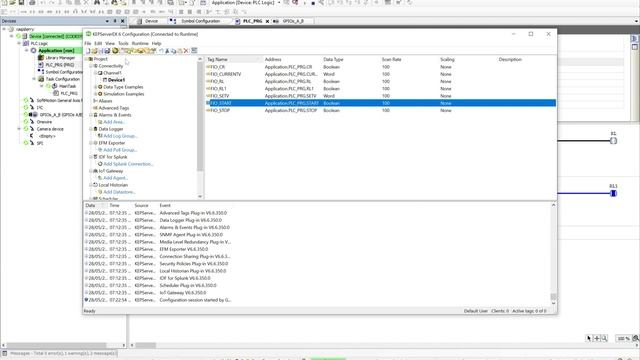The image size is (640, 360).
Task: Click the R1 coil in the ladder editor
Action: coord(613,141)
